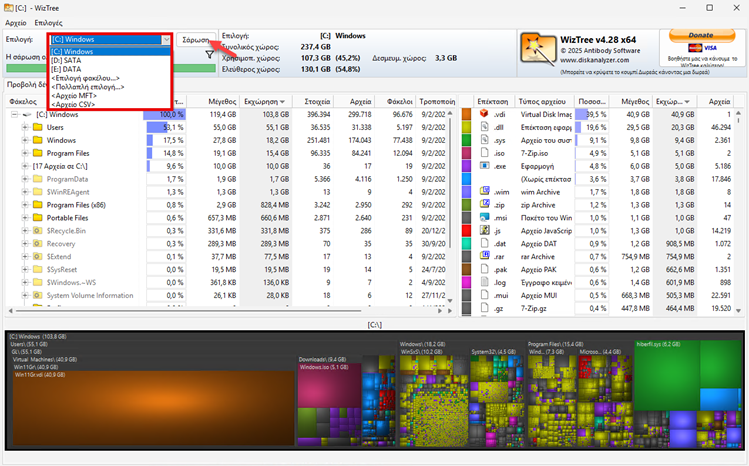Click the .exe file type icon

[x=486, y=166]
